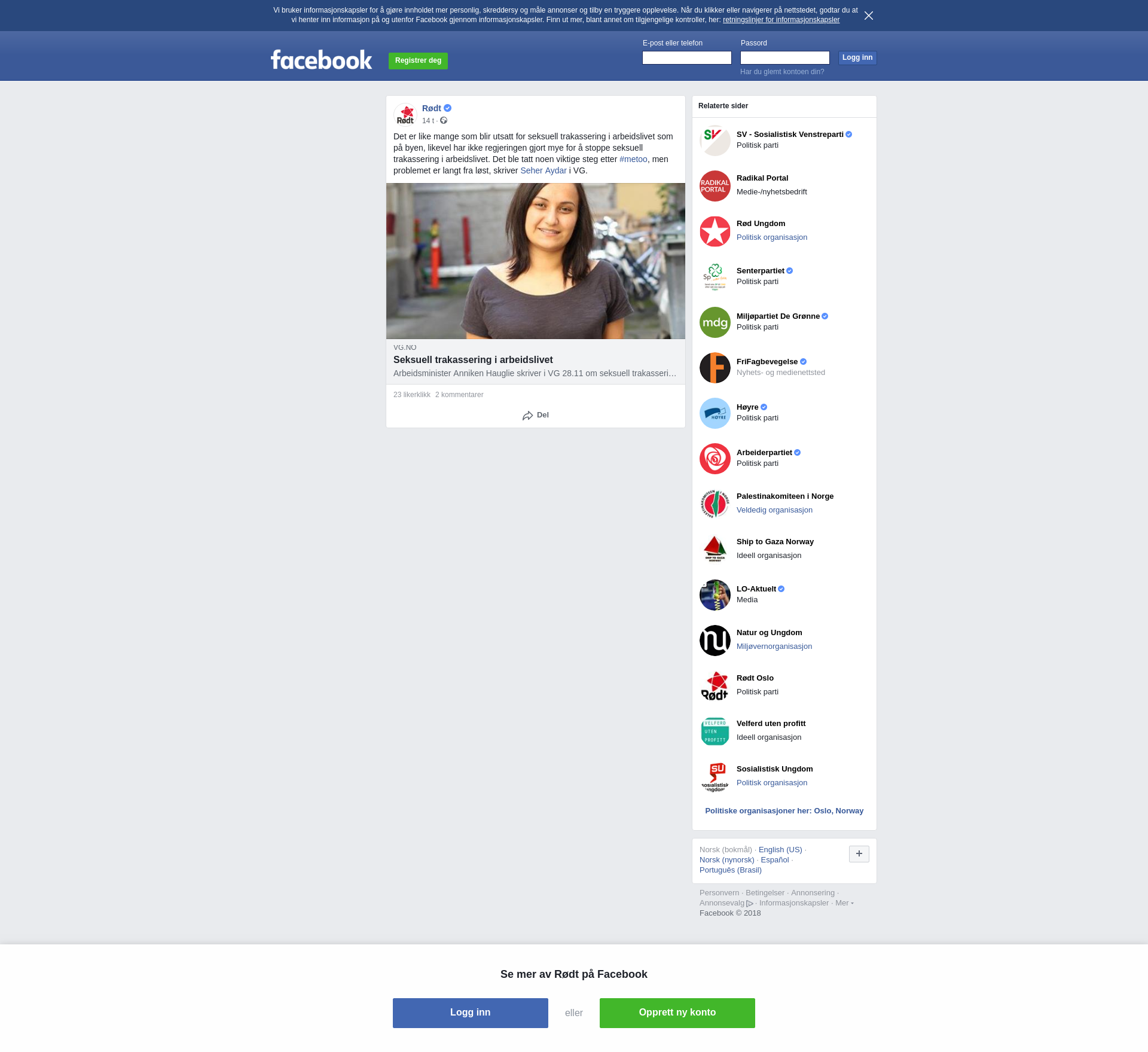This screenshot has width=1148, height=1052.
Task: Click SV Sosialistisk Venstreparti logo
Action: pos(715,141)
